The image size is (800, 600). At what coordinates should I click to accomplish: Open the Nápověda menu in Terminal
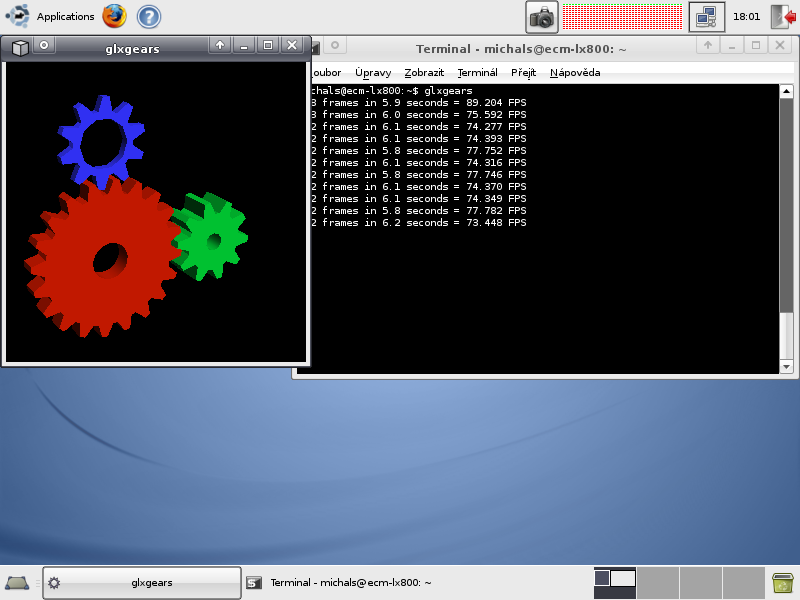pyautogui.click(x=575, y=72)
